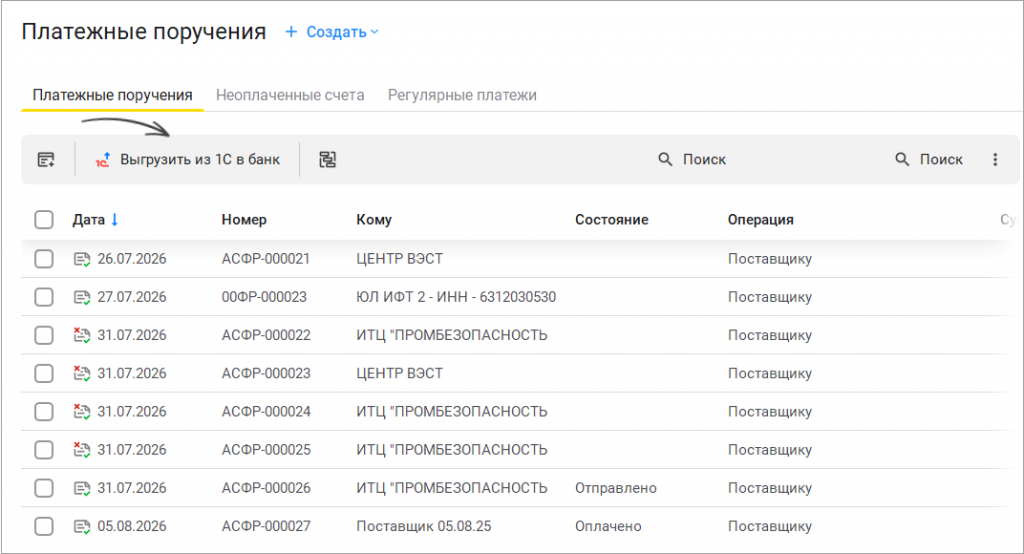
Task: Click date cell 05.08.2026
Action: 132,526
